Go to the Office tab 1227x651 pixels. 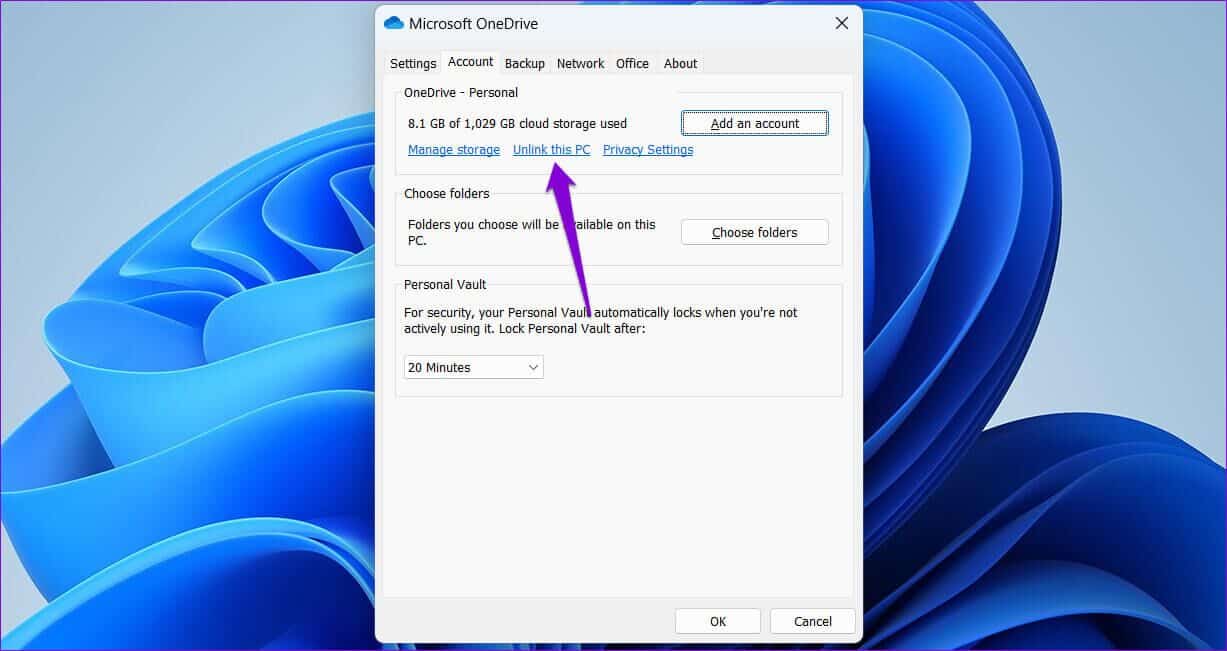point(632,63)
